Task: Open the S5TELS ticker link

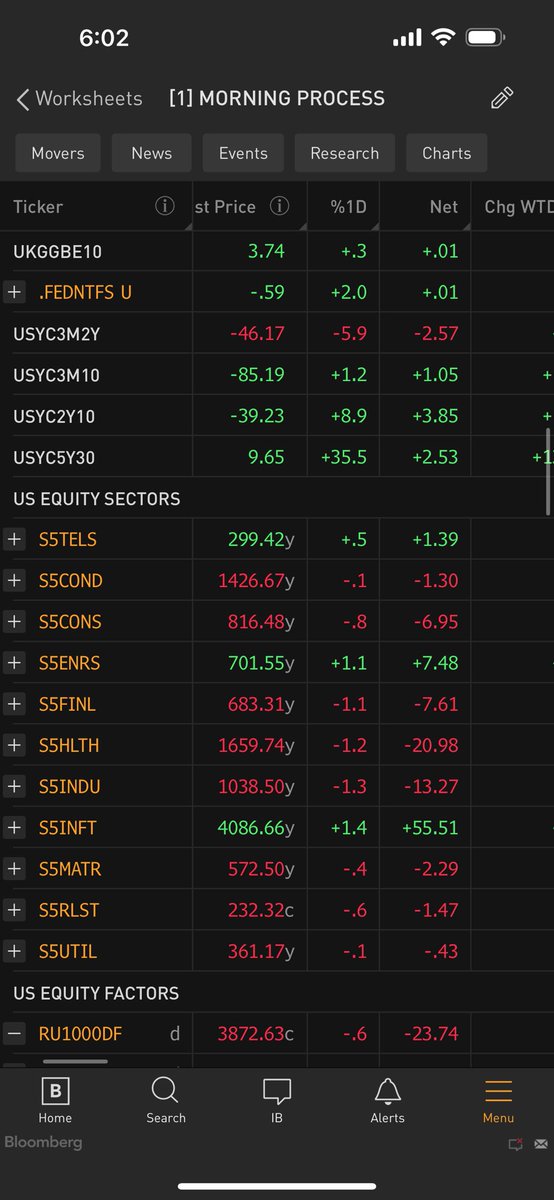Action: click(x=68, y=539)
